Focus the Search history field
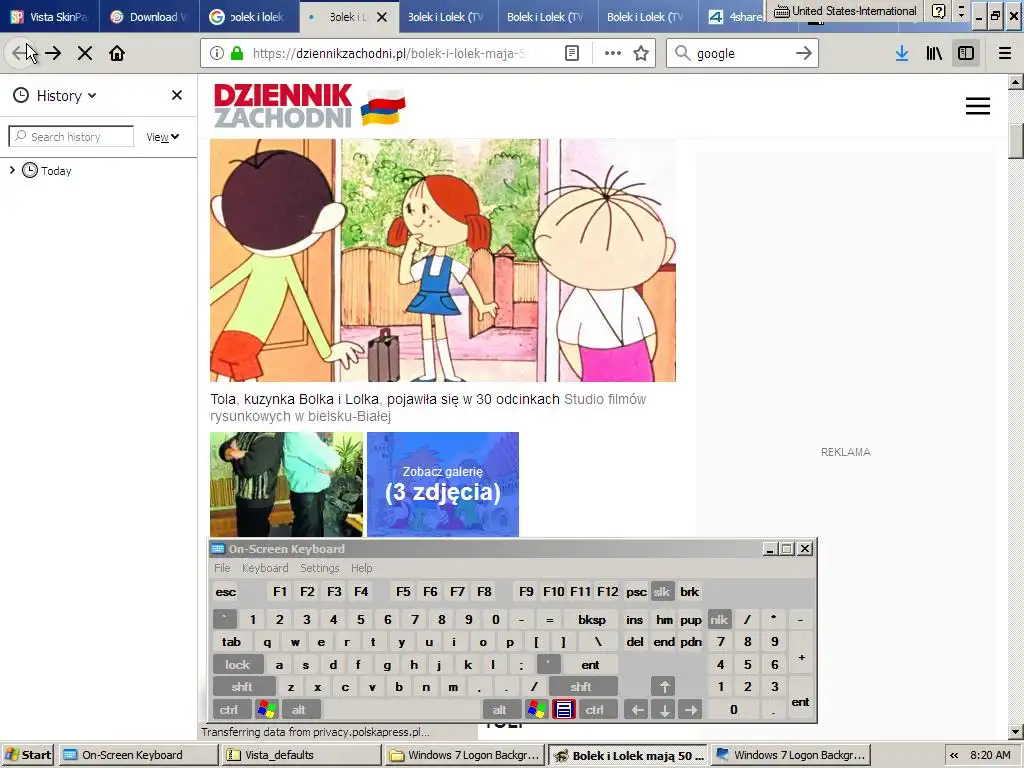Image resolution: width=1024 pixels, height=768 pixels. click(x=71, y=136)
